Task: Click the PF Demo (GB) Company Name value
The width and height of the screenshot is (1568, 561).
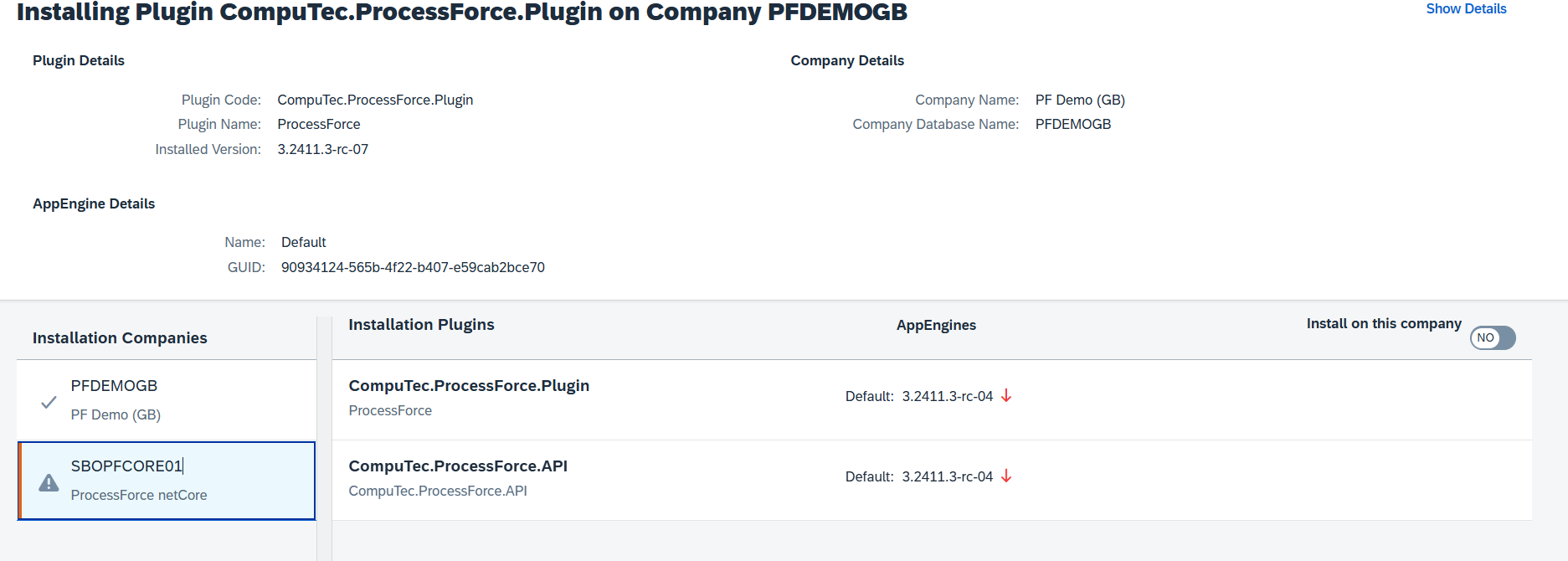Action: pyautogui.click(x=1080, y=100)
